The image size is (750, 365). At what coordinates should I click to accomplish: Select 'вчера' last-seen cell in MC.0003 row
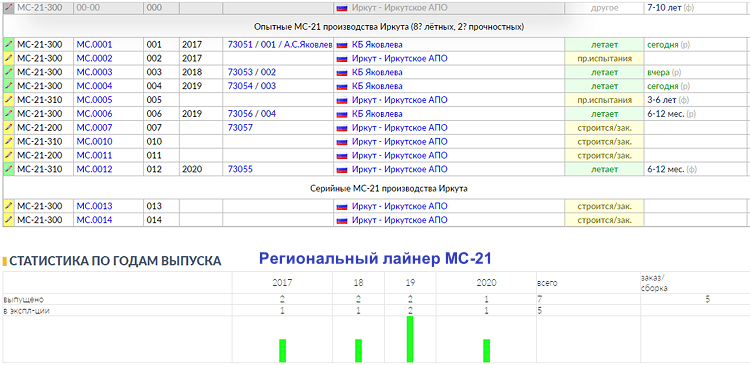696,73
